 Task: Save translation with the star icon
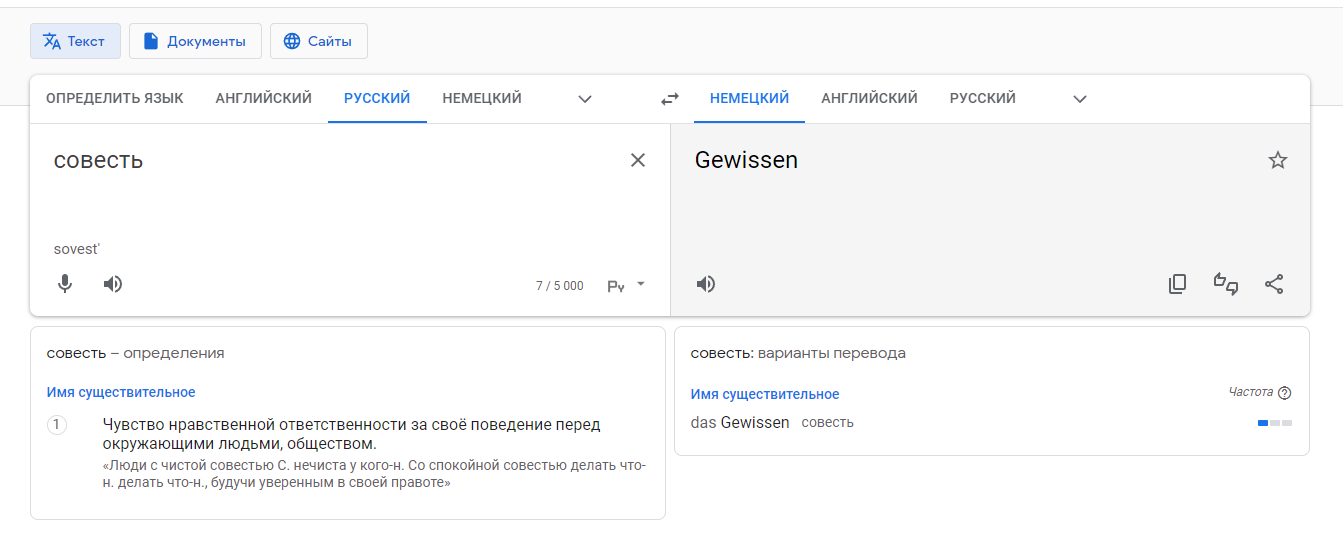point(1277,160)
